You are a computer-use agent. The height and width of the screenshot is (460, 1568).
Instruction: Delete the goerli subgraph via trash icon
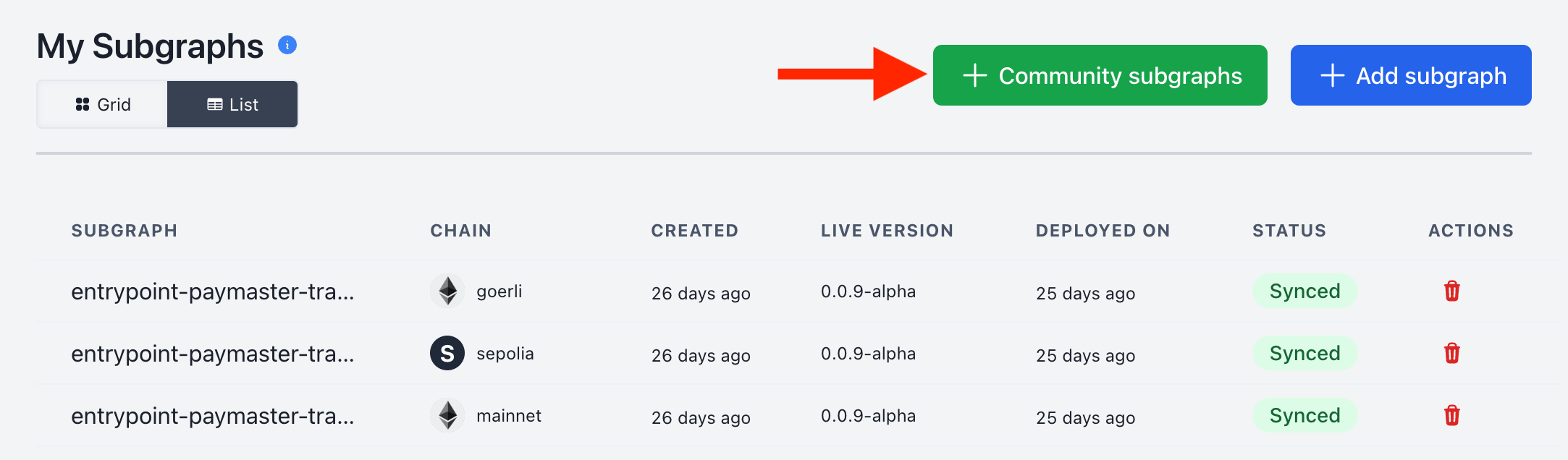(1451, 291)
